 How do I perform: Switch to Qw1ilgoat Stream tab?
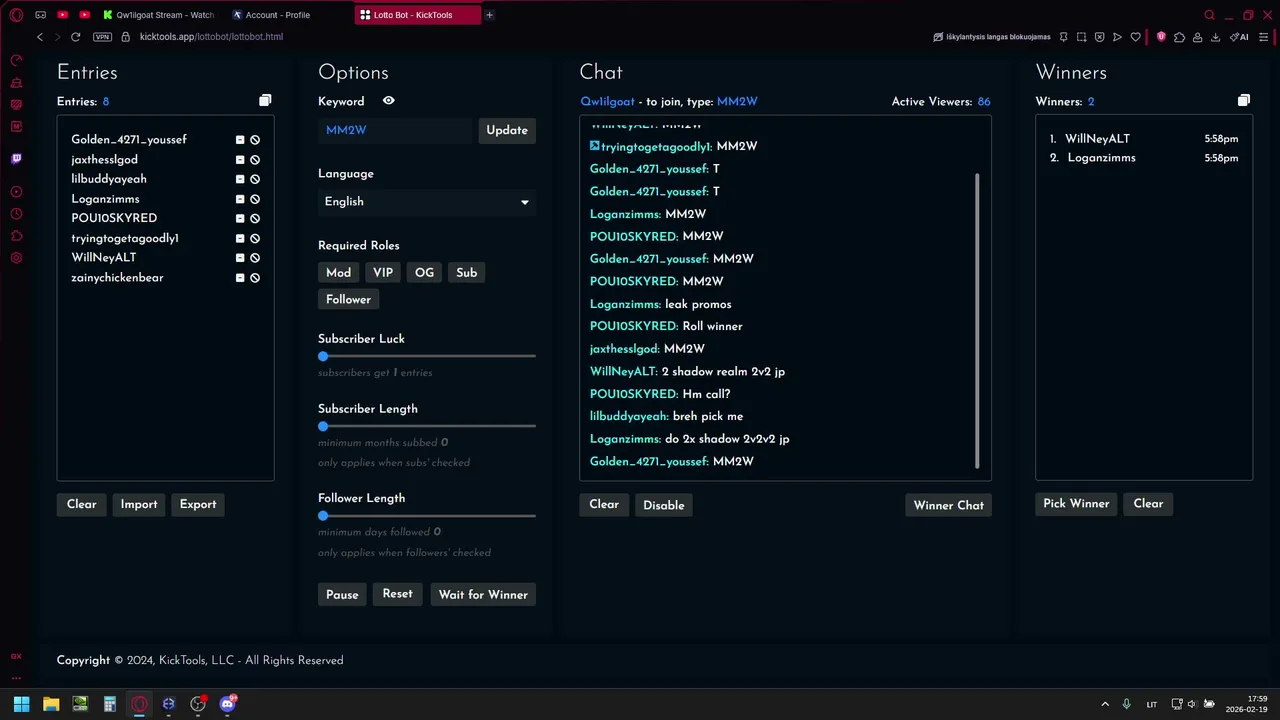click(x=158, y=15)
